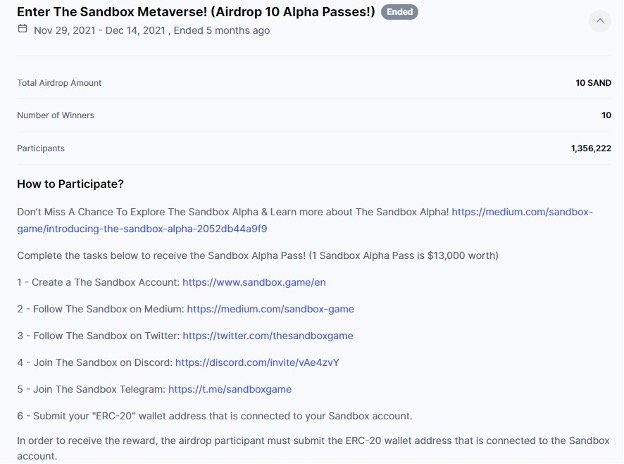Open the t.me/sandboxgame Telegram link
Image resolution: width=624 pixels, height=464 pixels.
(x=230, y=389)
